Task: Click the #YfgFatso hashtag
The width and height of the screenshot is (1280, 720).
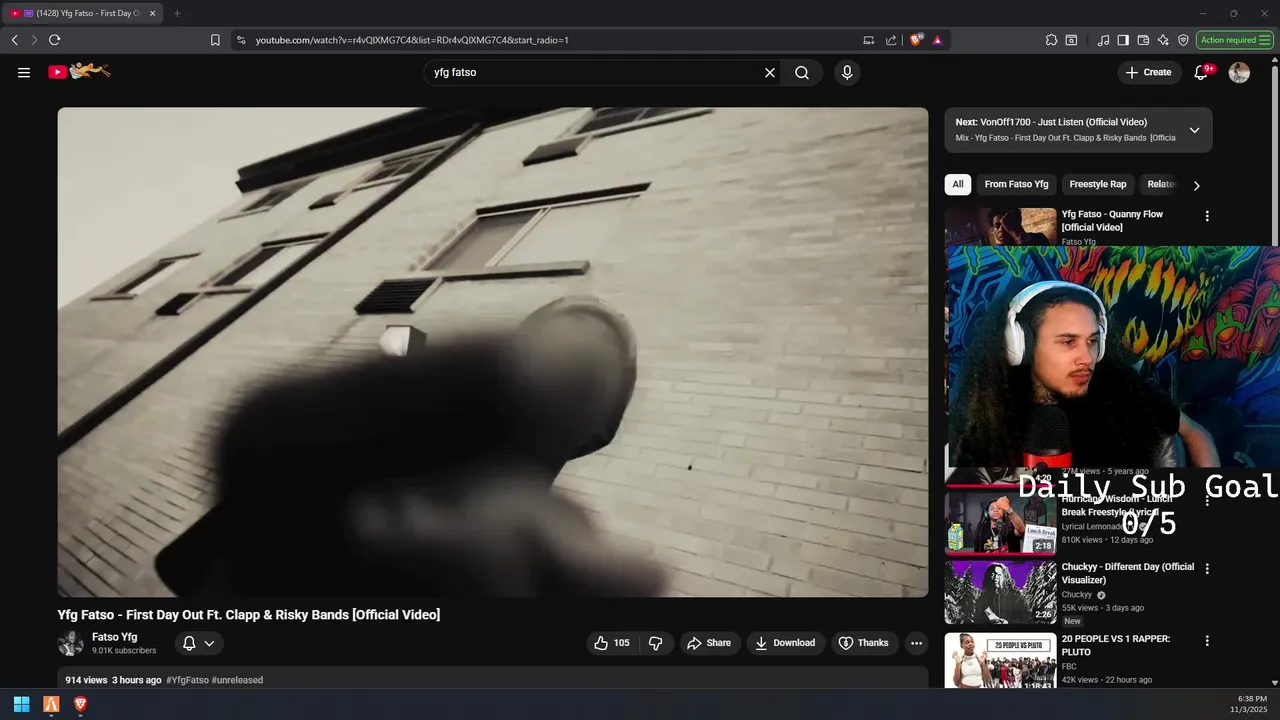Action: point(187,680)
